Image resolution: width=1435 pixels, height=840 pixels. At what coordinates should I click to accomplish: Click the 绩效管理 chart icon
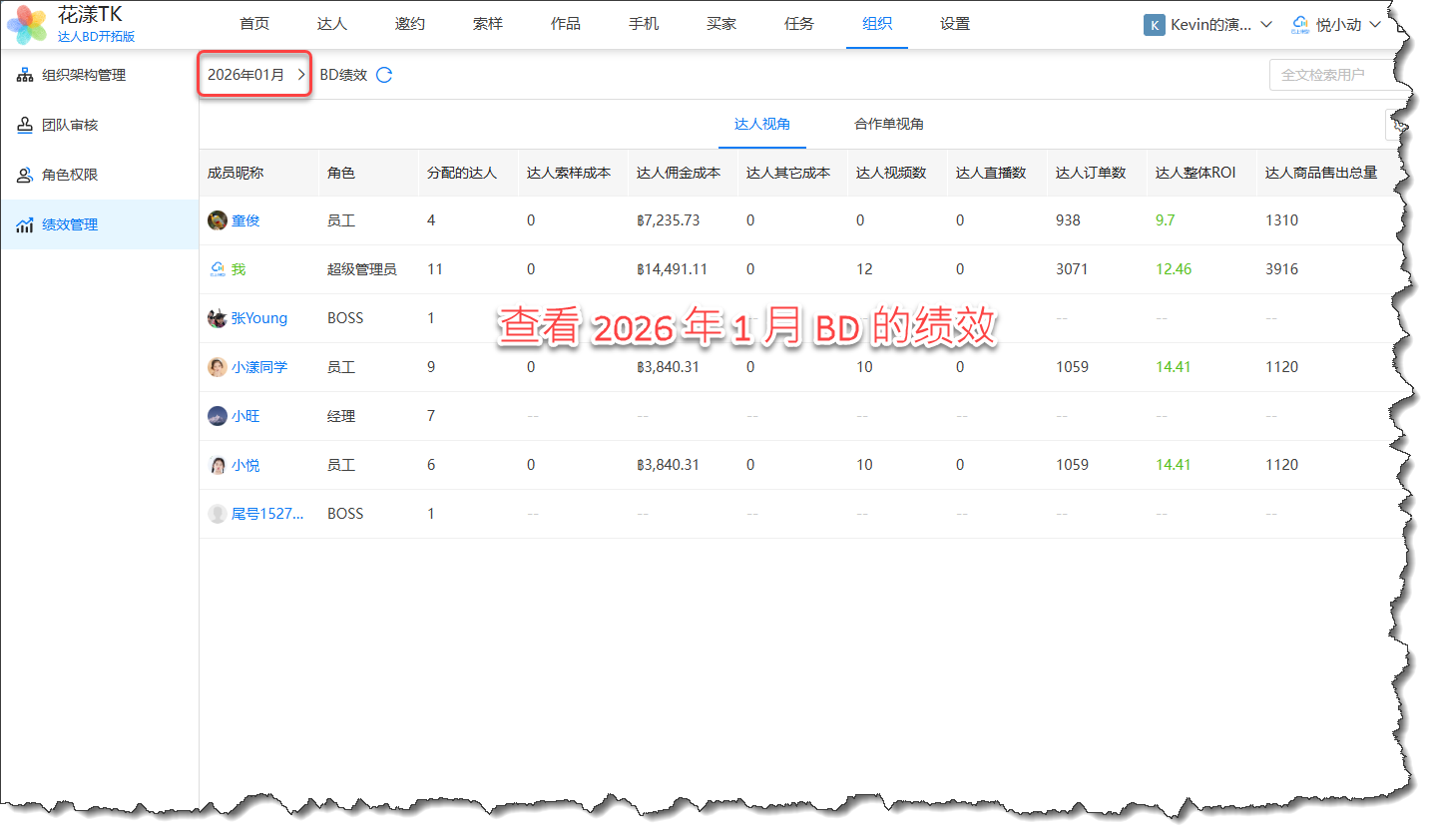click(25, 225)
